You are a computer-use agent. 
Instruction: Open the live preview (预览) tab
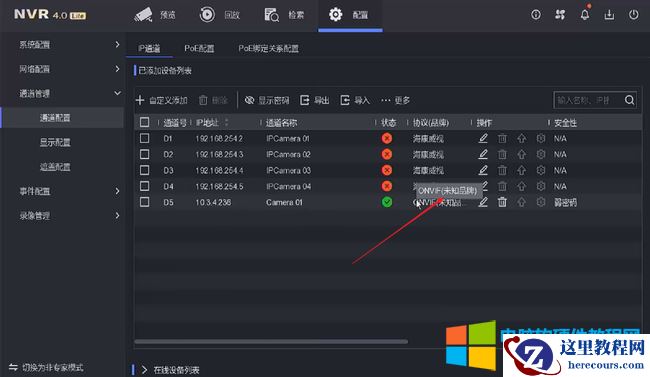(155, 15)
